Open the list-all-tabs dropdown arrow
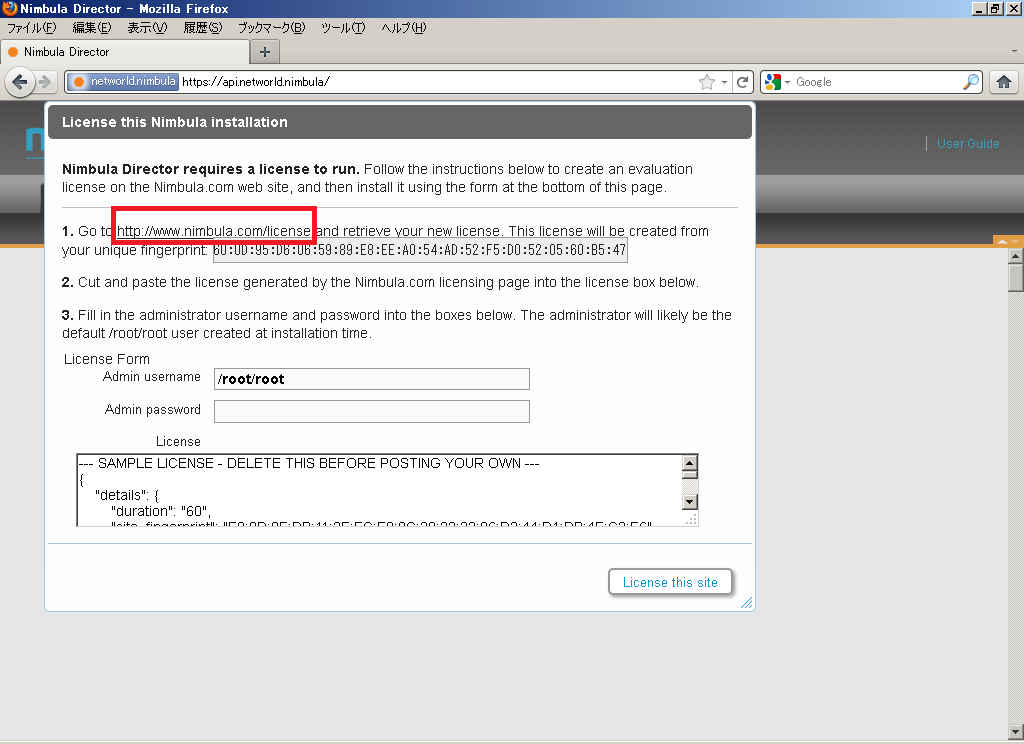This screenshot has height=744, width=1024. click(x=1014, y=52)
